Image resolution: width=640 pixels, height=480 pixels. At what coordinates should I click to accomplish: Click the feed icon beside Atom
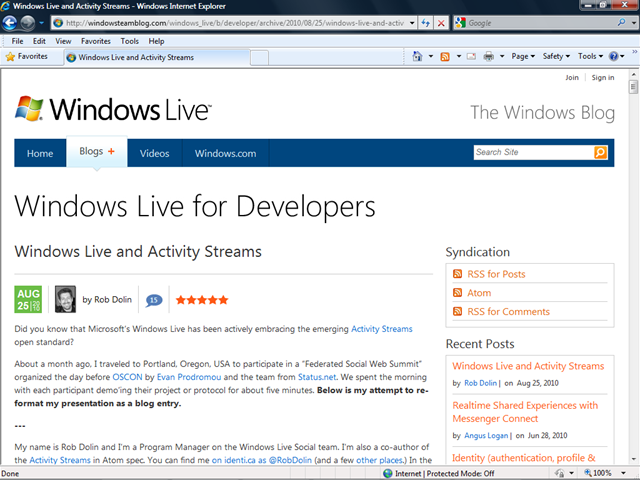click(x=458, y=293)
